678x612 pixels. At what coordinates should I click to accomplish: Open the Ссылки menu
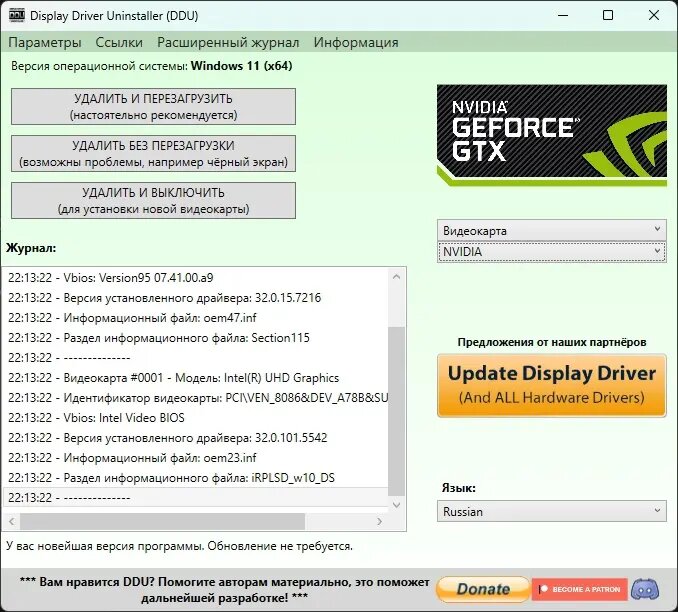coord(119,42)
